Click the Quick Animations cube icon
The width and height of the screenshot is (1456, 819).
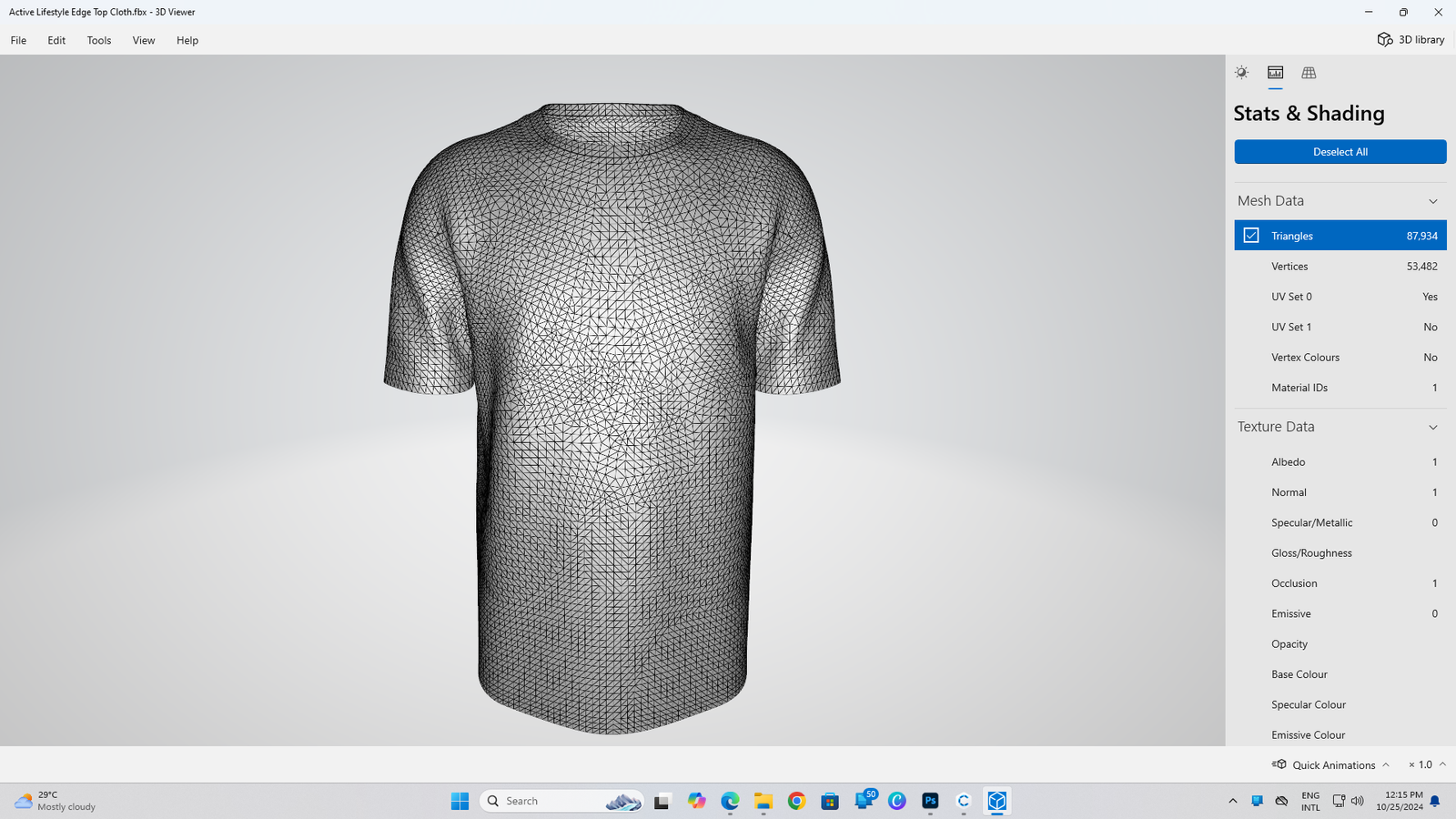coord(1279,764)
